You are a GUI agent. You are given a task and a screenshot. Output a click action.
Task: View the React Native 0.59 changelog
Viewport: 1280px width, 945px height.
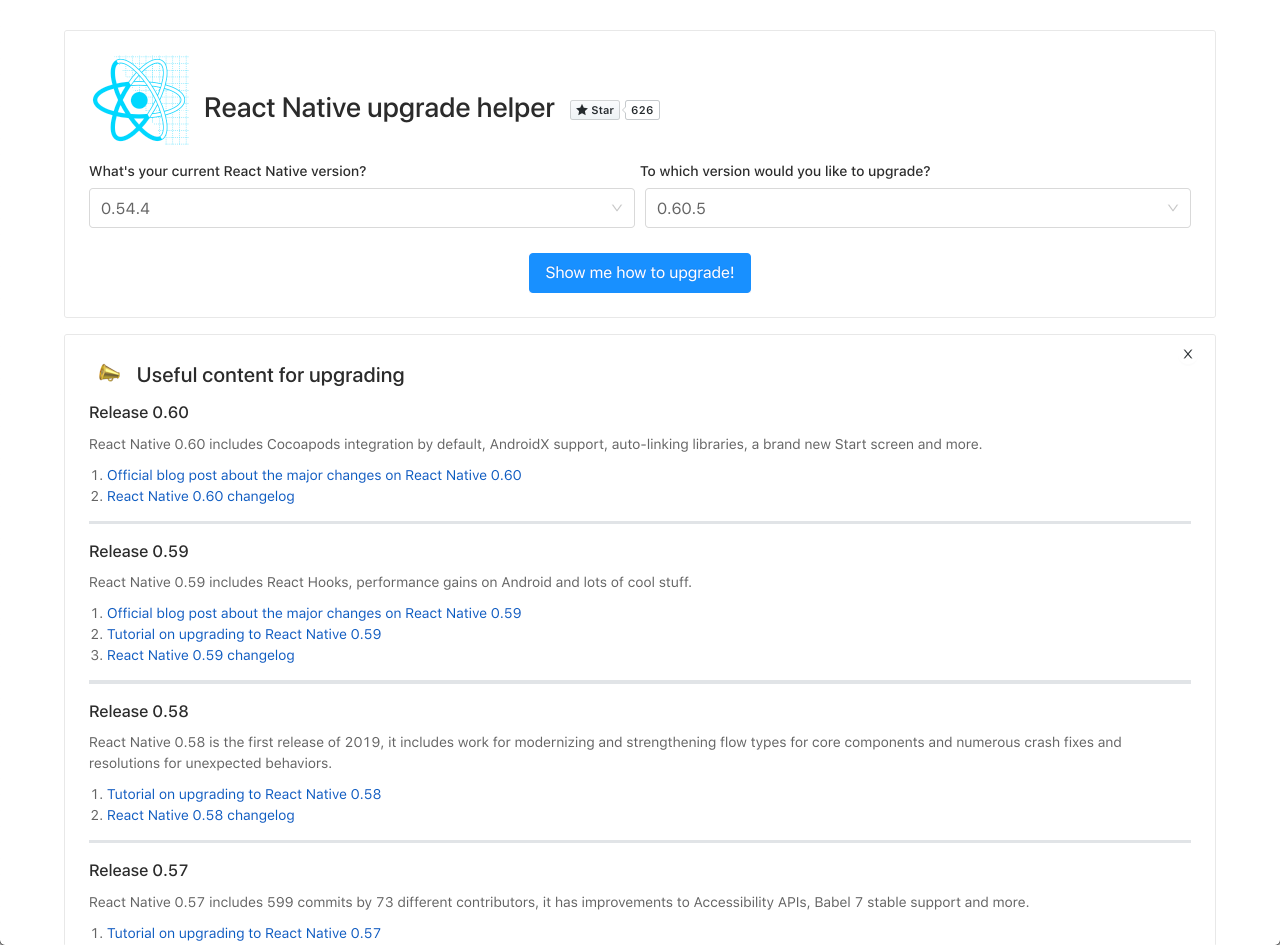[200, 655]
